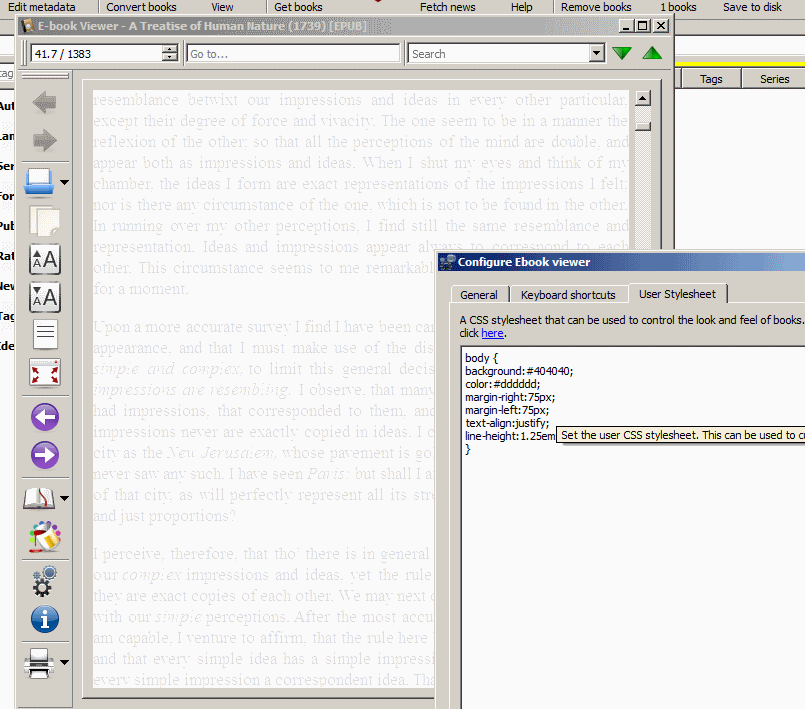Viewport: 805px width, 709px height.
Task: Show book metadata info icon
Action: pos(45,619)
